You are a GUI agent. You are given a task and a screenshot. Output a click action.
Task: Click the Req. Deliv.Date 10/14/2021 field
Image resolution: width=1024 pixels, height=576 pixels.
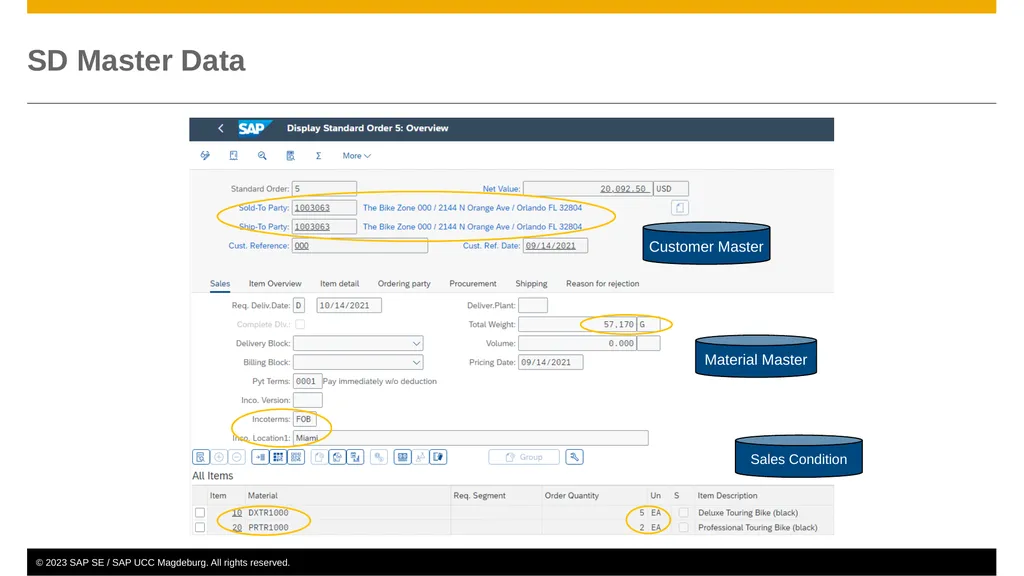tap(349, 305)
